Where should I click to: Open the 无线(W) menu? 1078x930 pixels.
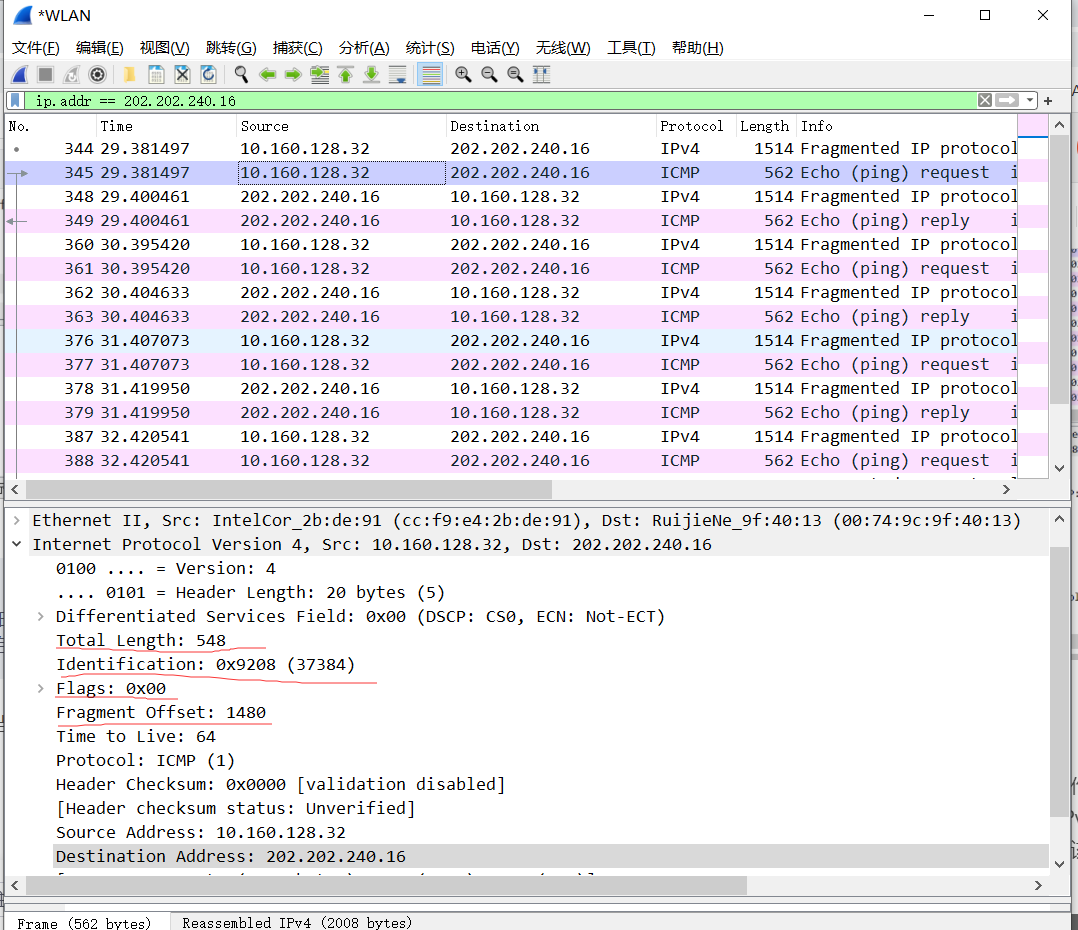pyautogui.click(x=563, y=48)
